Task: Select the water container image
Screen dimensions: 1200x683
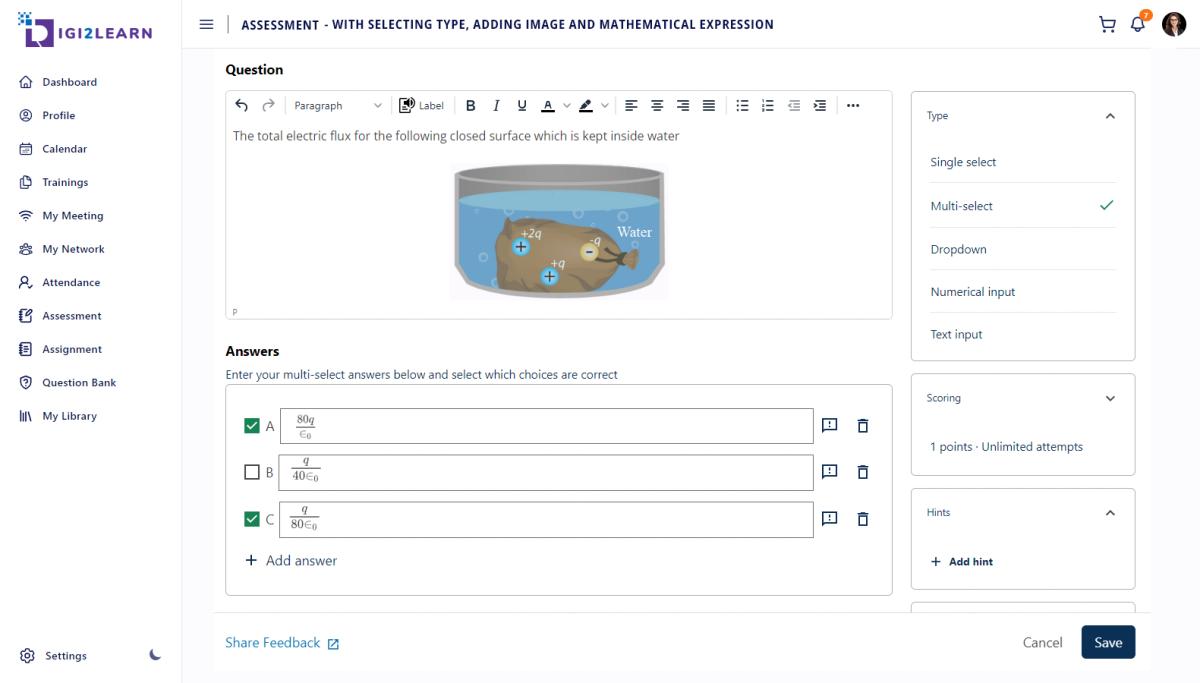Action: 559,232
